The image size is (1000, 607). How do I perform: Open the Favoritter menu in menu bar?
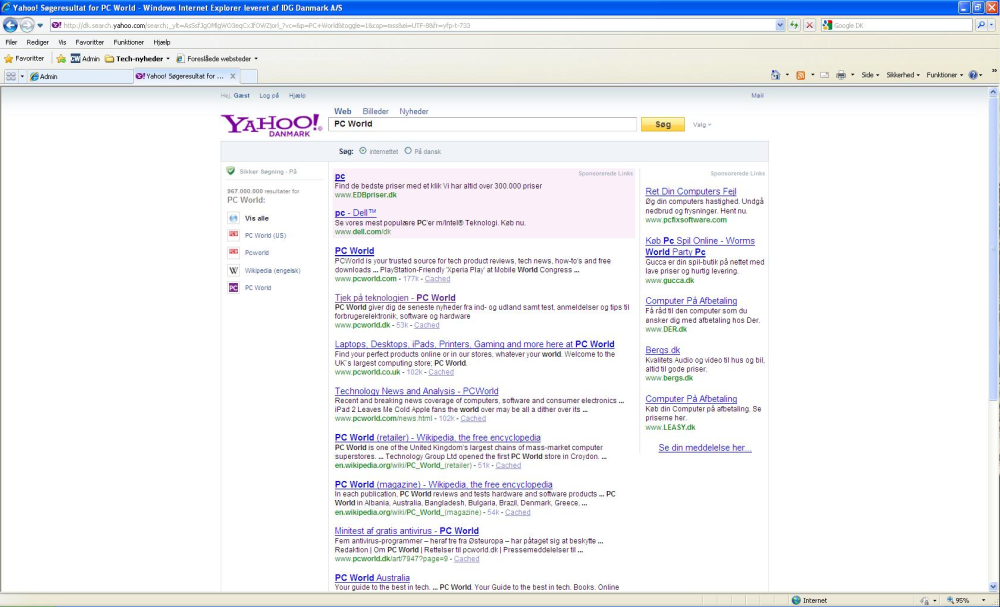pyautogui.click(x=89, y=43)
